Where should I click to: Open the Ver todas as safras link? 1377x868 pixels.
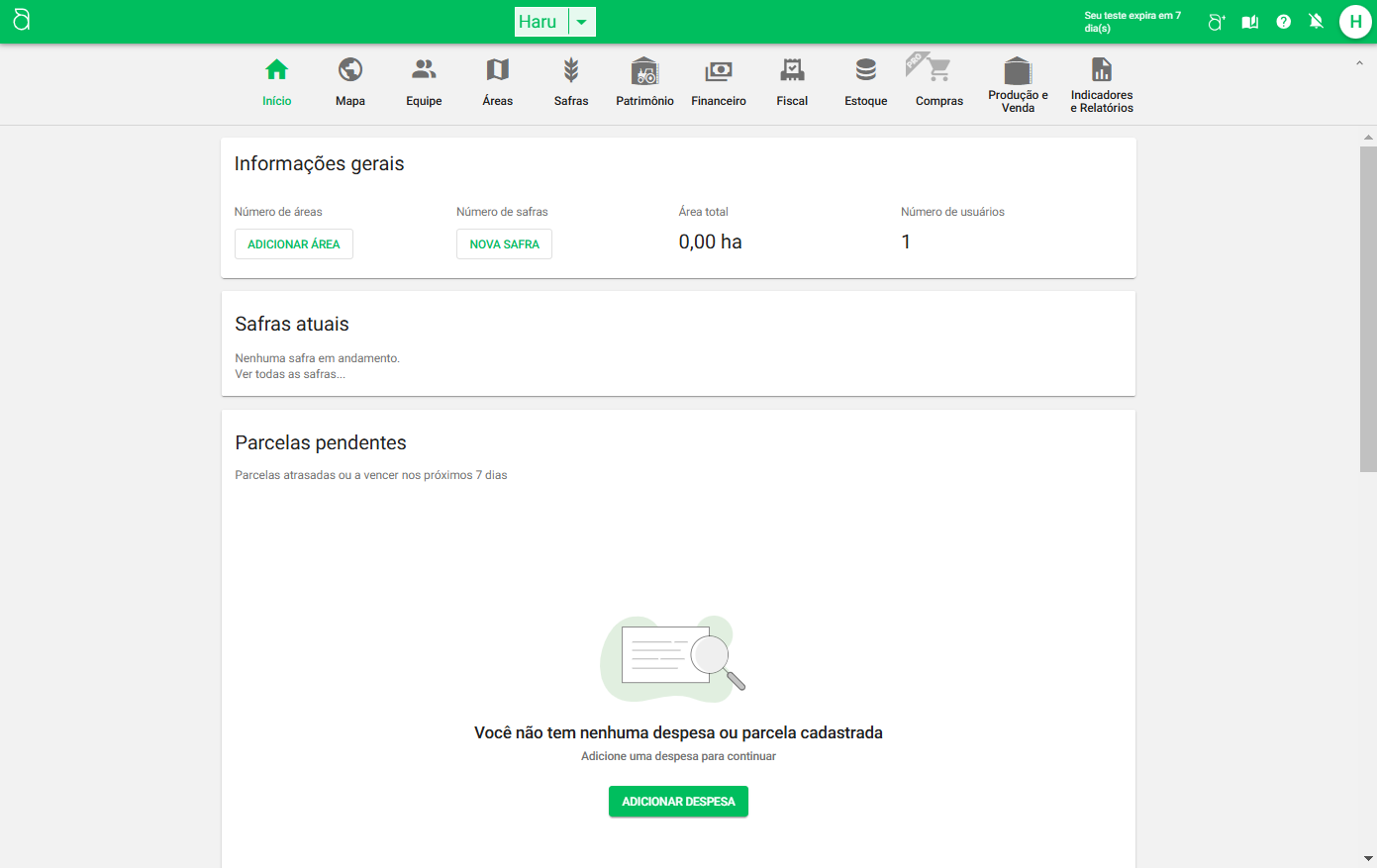click(290, 374)
